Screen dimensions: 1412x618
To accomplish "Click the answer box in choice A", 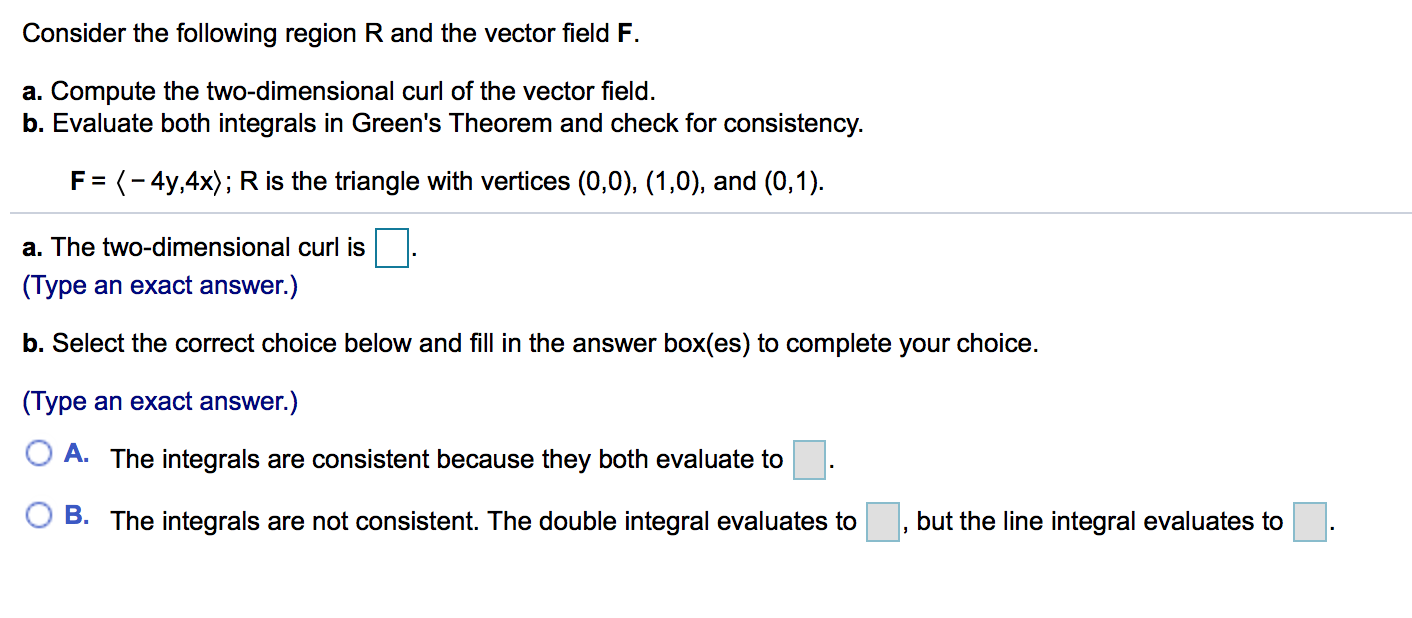I will [x=809, y=460].
